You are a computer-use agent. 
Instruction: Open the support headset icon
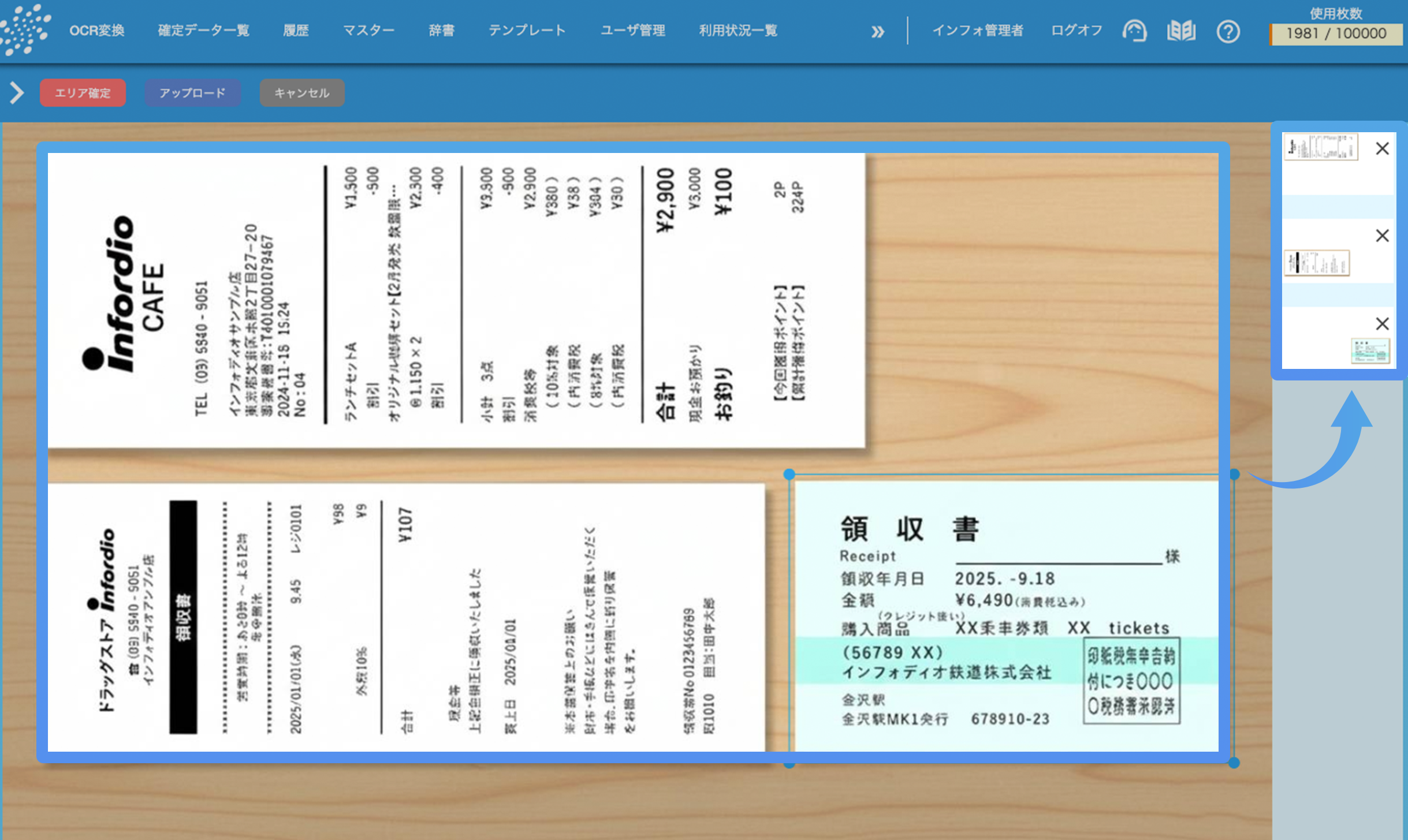[x=1134, y=31]
